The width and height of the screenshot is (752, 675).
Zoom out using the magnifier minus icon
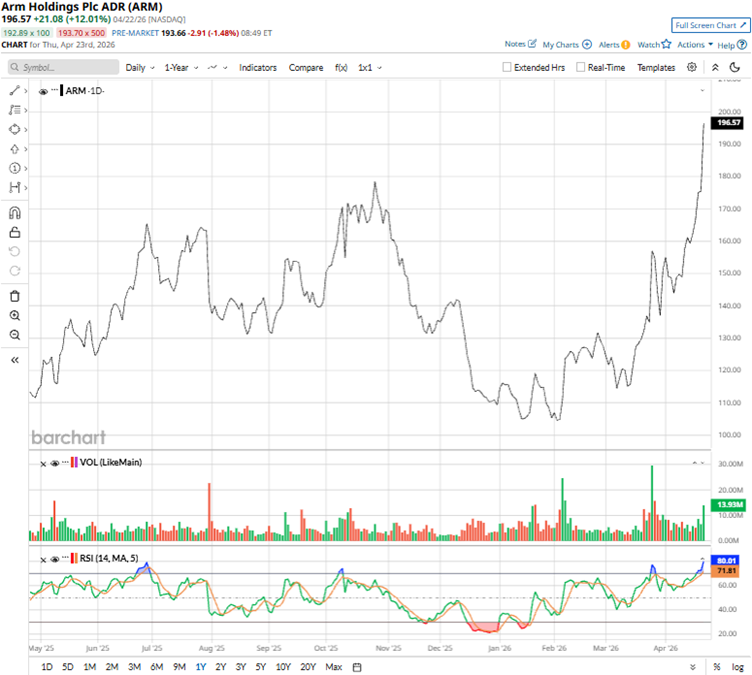click(x=14, y=335)
